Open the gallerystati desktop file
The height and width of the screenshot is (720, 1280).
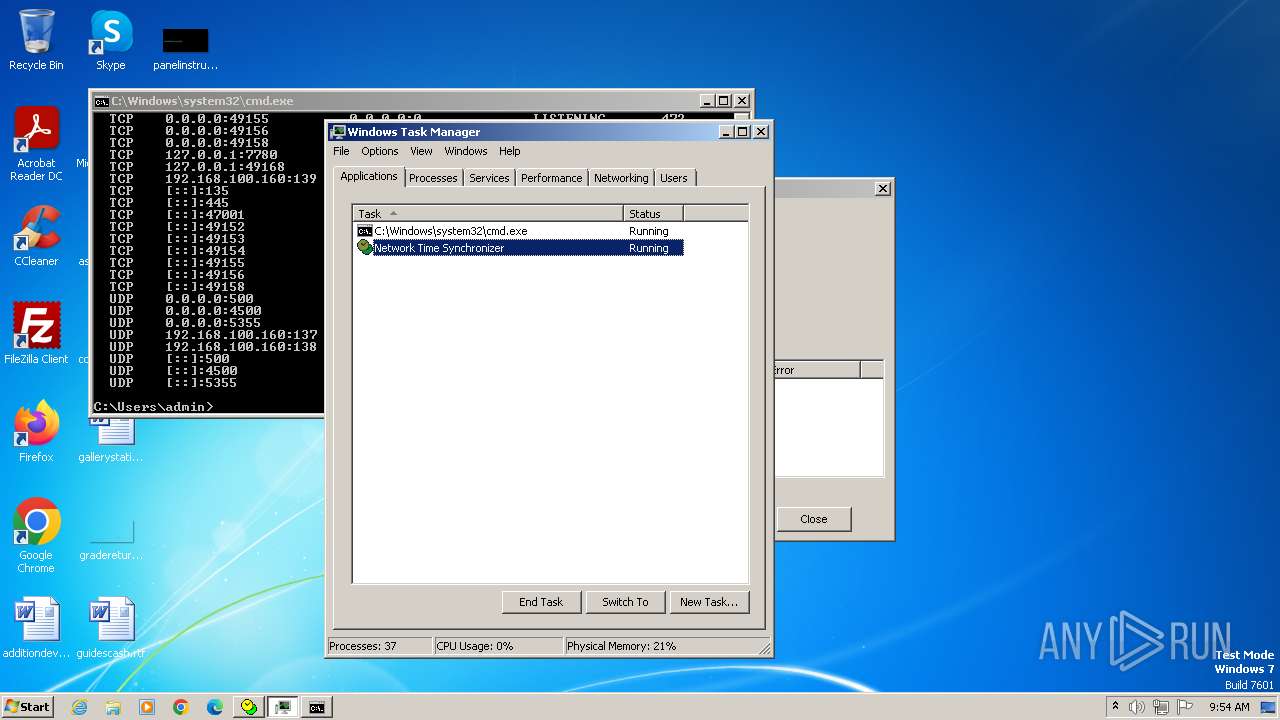(111, 438)
